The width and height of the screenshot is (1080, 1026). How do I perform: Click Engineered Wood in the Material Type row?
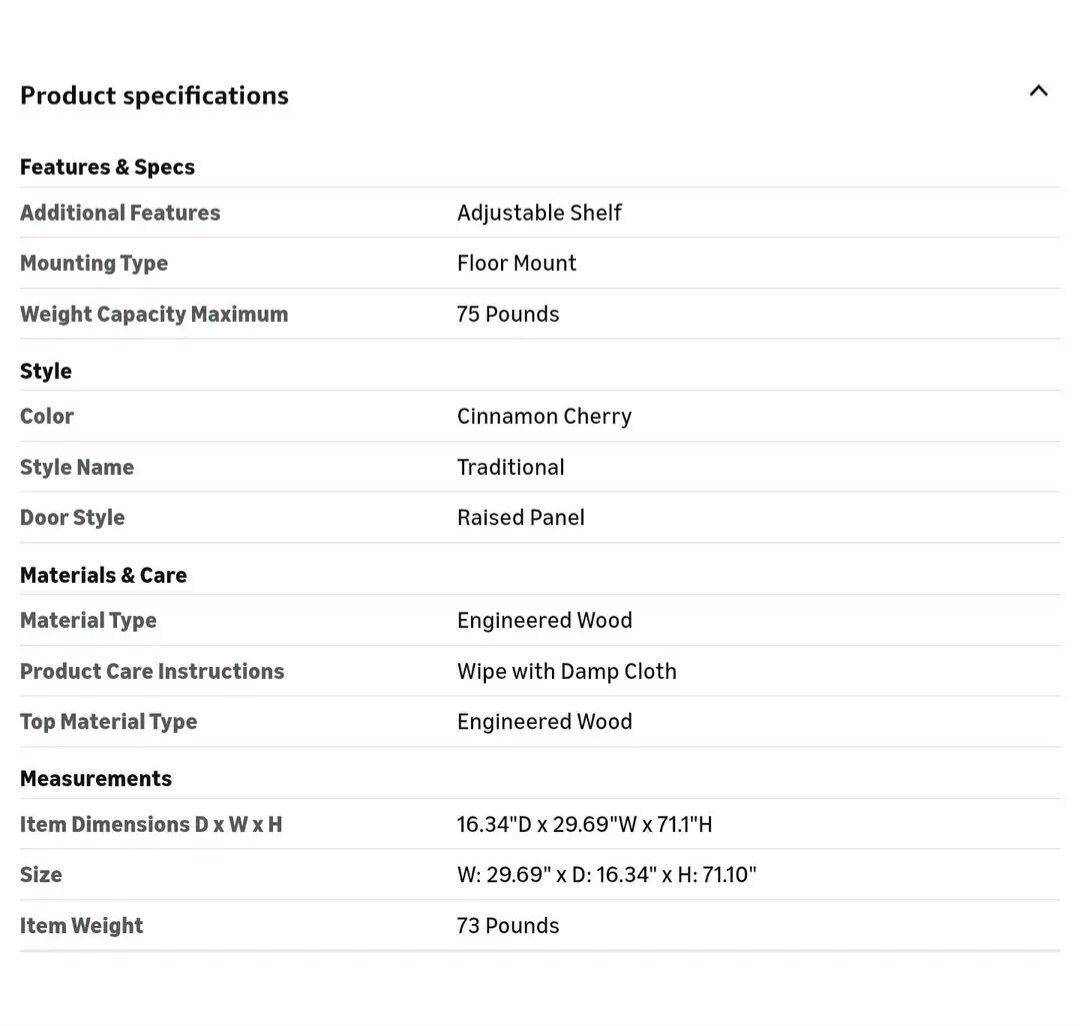(x=544, y=620)
